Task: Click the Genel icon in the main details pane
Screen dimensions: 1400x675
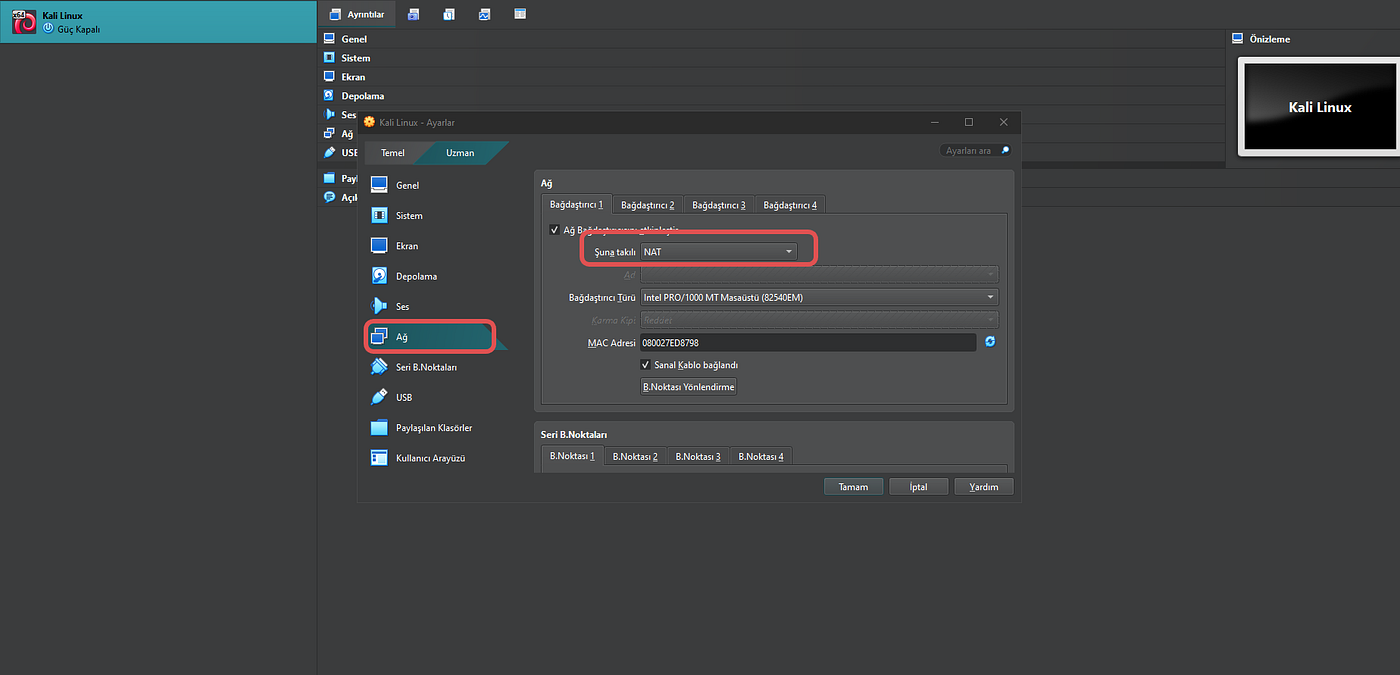Action: pos(329,38)
